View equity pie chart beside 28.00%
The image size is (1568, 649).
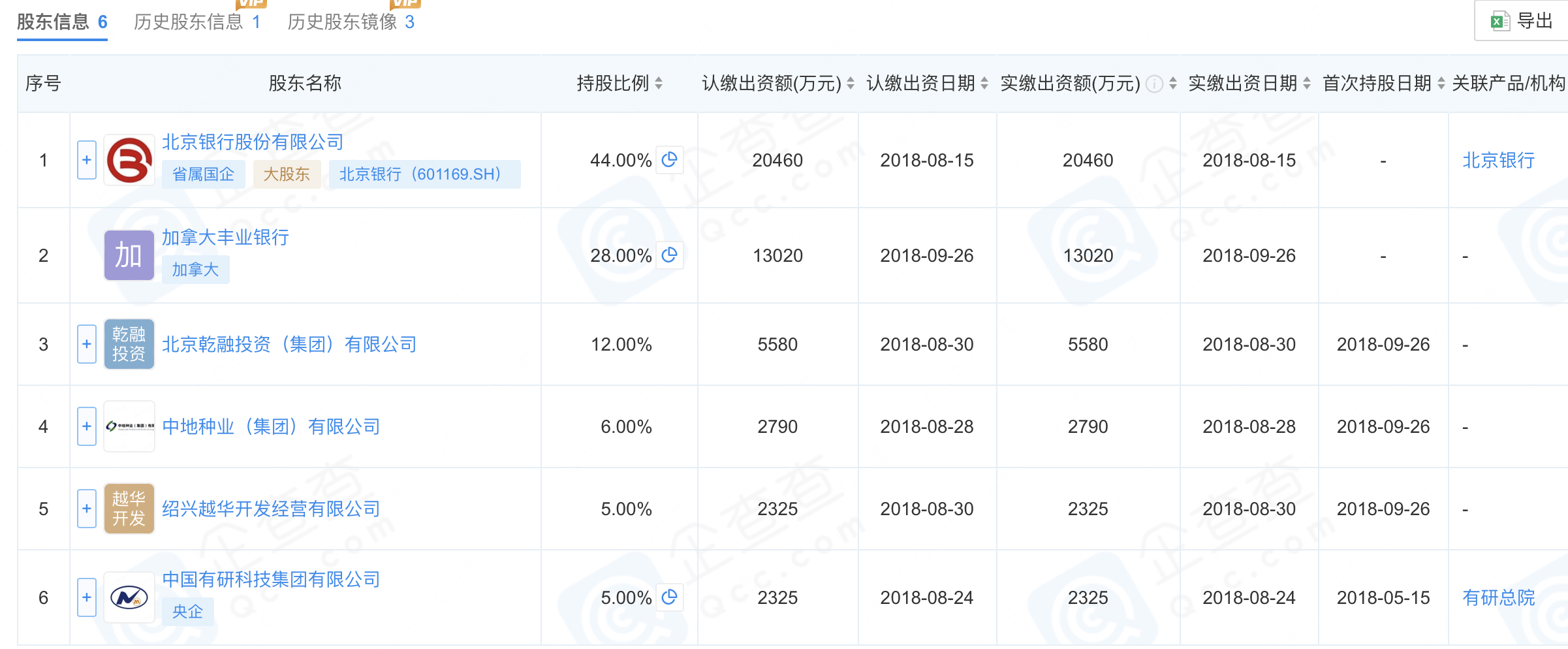coord(670,255)
